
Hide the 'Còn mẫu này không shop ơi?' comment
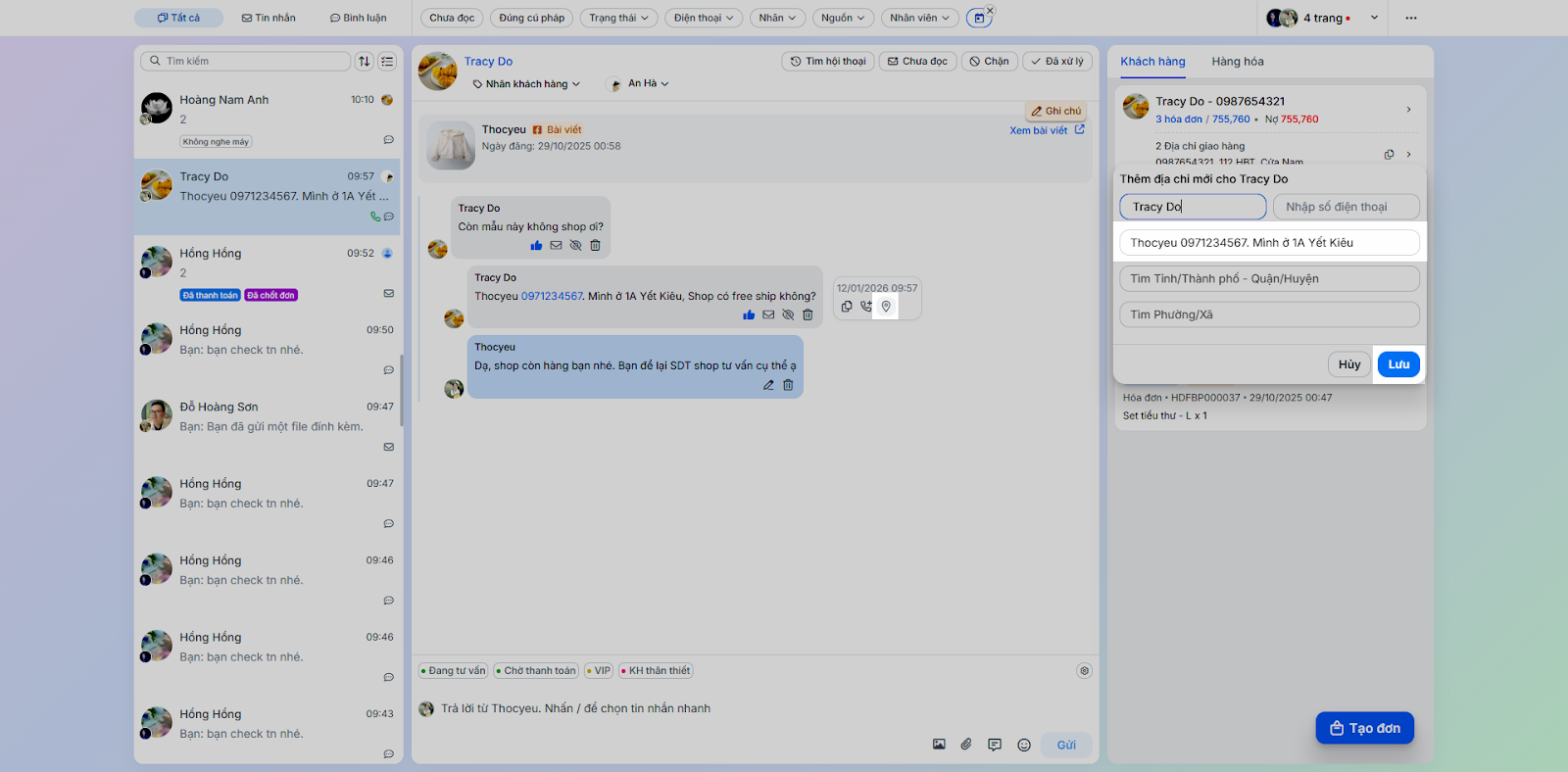point(575,245)
